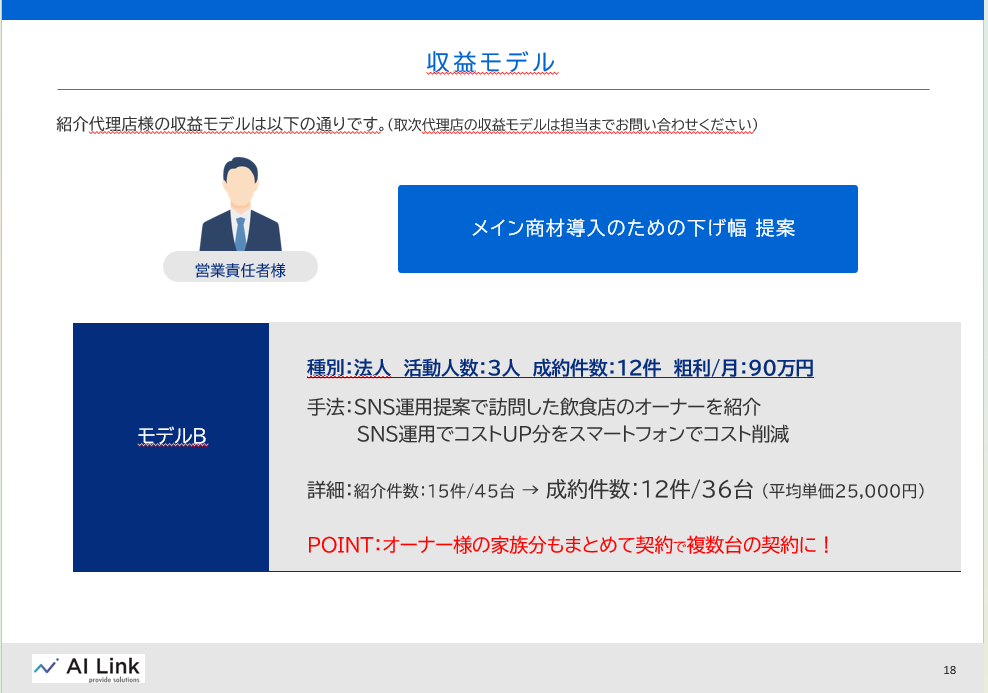The width and height of the screenshot is (988, 693).
Task: Select the 営業責任者様 pill label
Action: point(240,267)
